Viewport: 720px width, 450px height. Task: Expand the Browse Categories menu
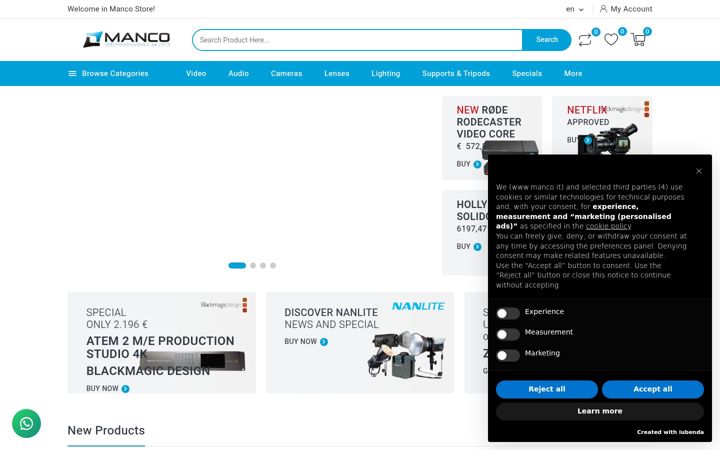(108, 73)
